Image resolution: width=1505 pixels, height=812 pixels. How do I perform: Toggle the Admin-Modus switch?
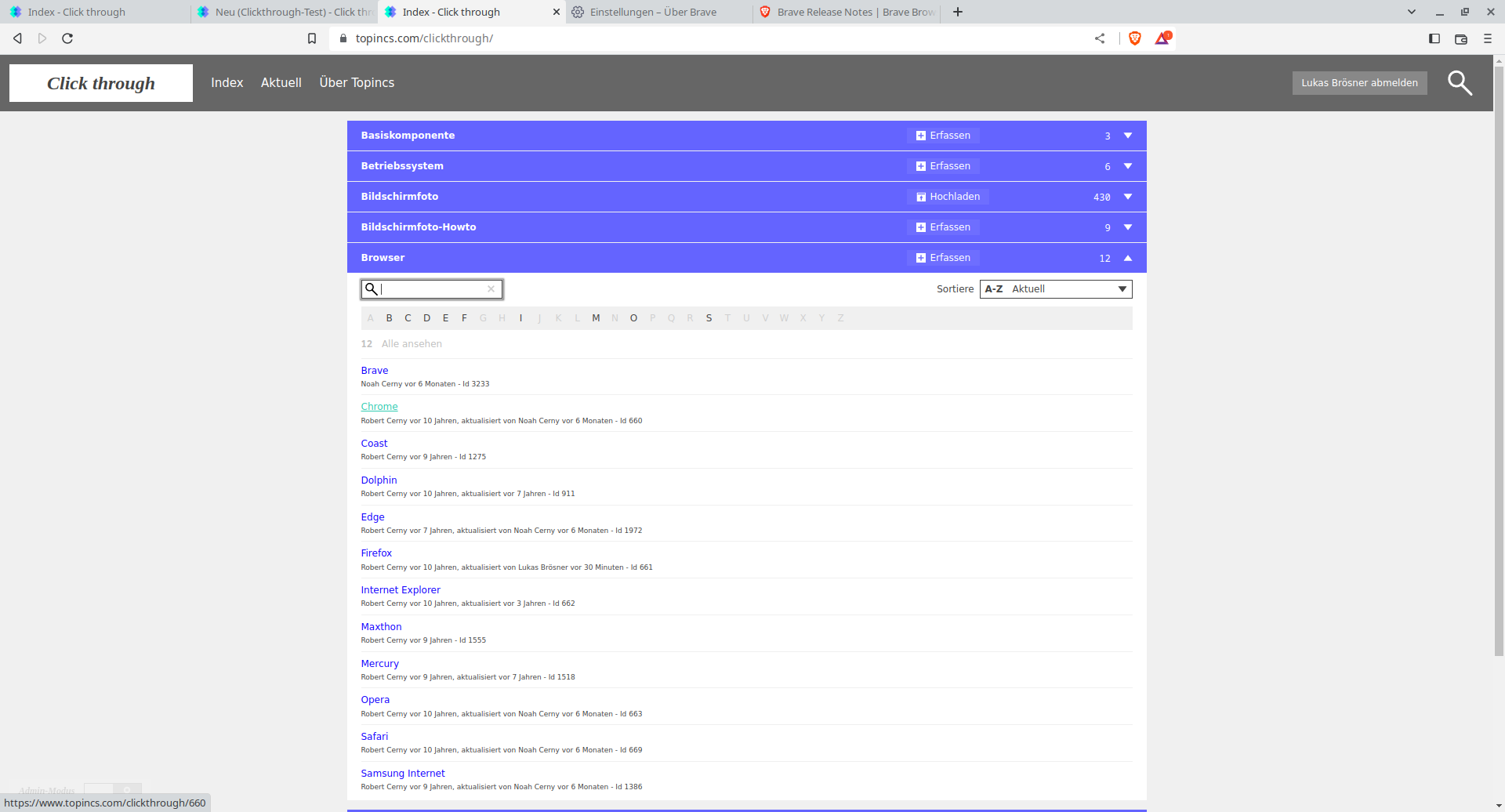click(112, 789)
